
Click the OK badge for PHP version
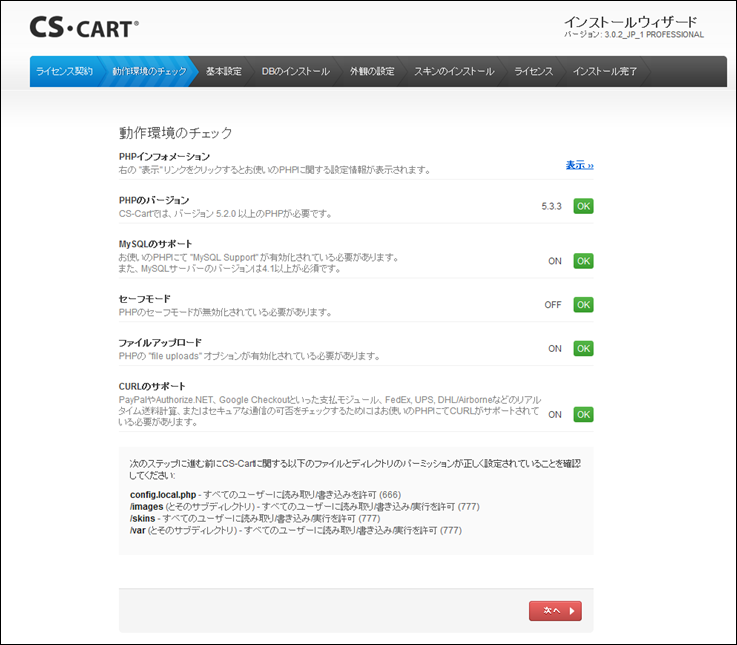coord(583,206)
